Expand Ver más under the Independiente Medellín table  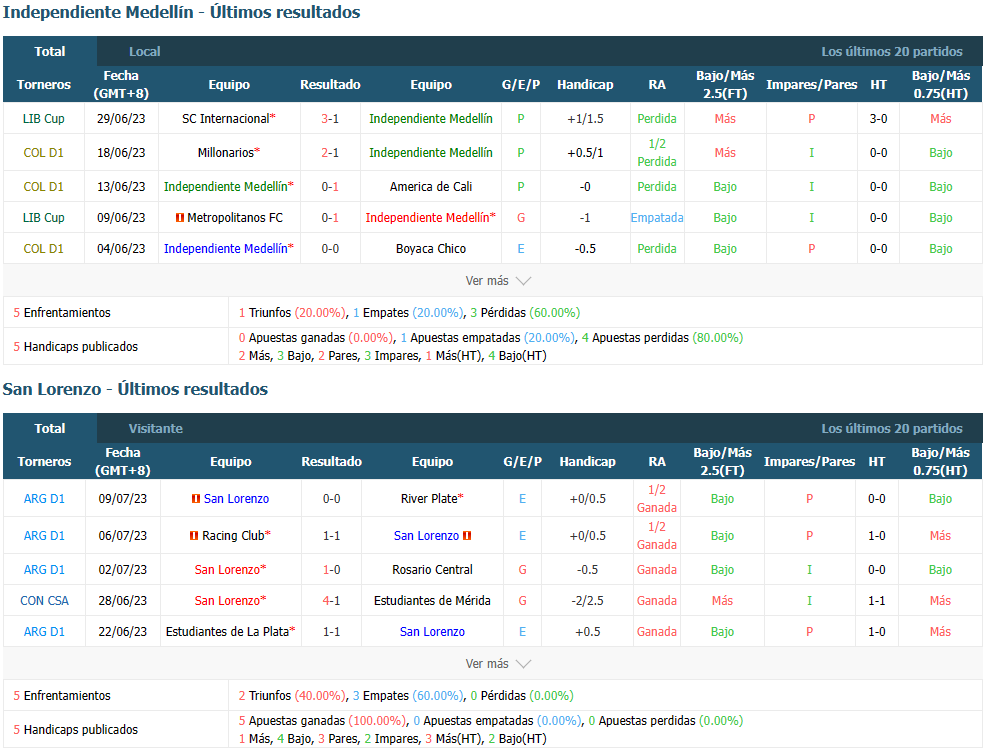point(498,281)
